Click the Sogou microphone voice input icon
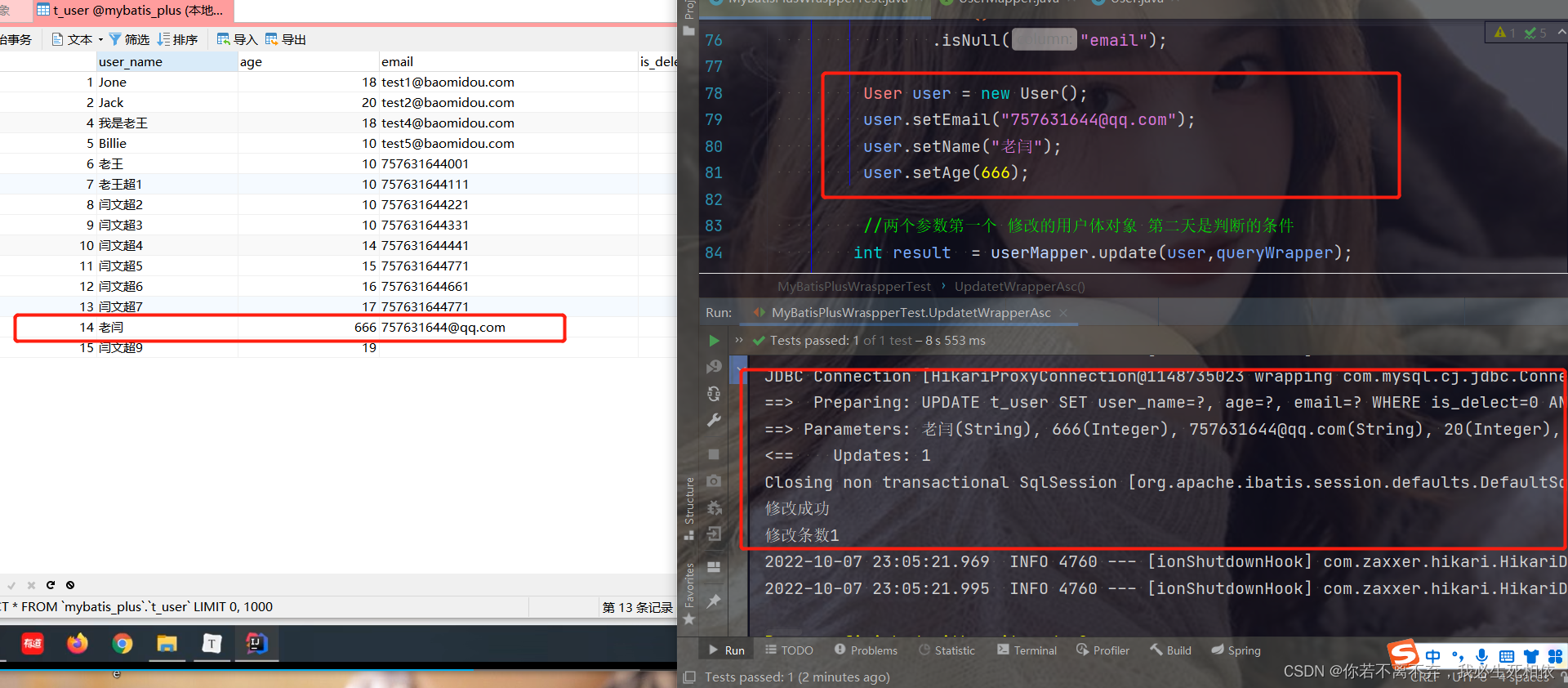The image size is (1568, 688). coord(1481,656)
